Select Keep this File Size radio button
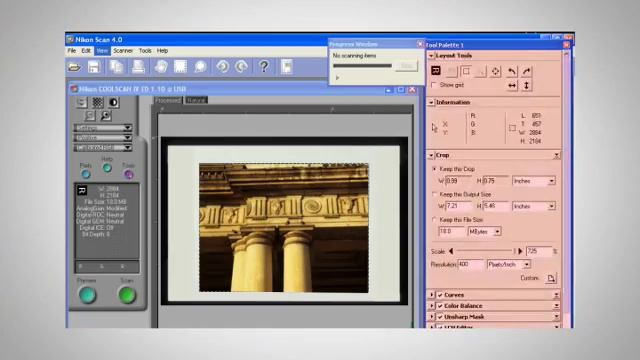The height and width of the screenshot is (360, 640). pyautogui.click(x=434, y=220)
